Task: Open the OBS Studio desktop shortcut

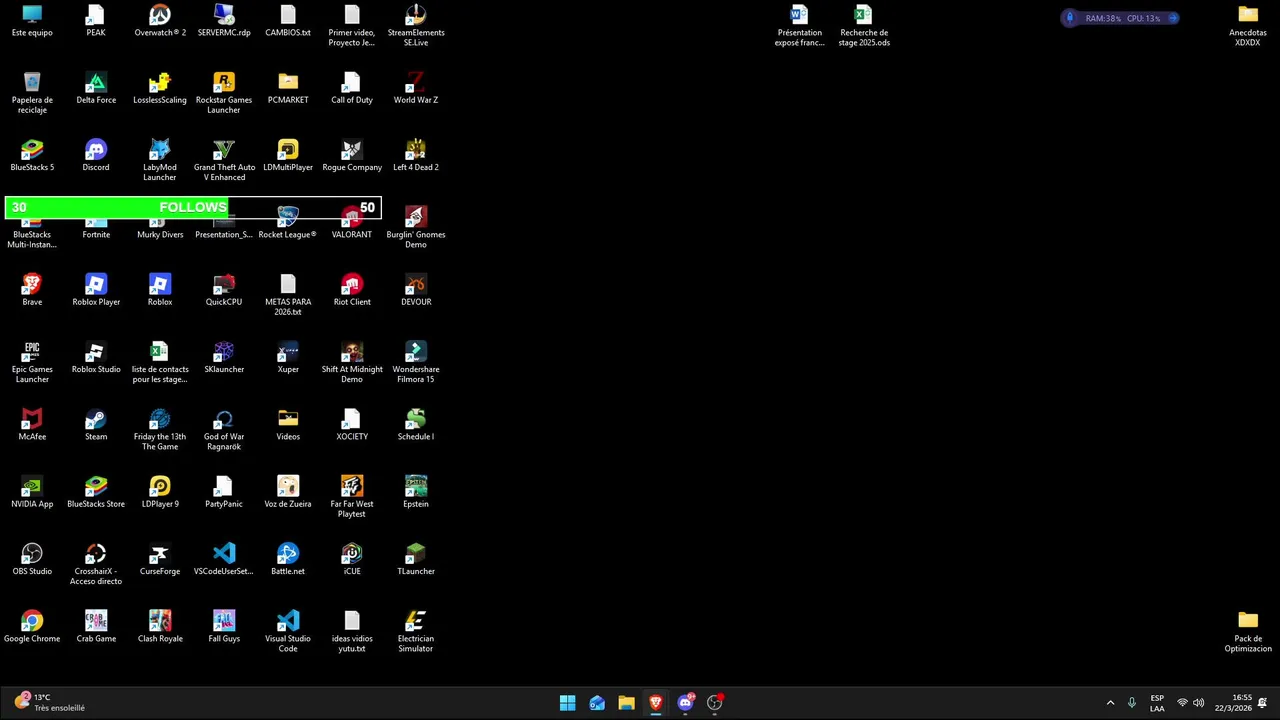Action: (32, 560)
